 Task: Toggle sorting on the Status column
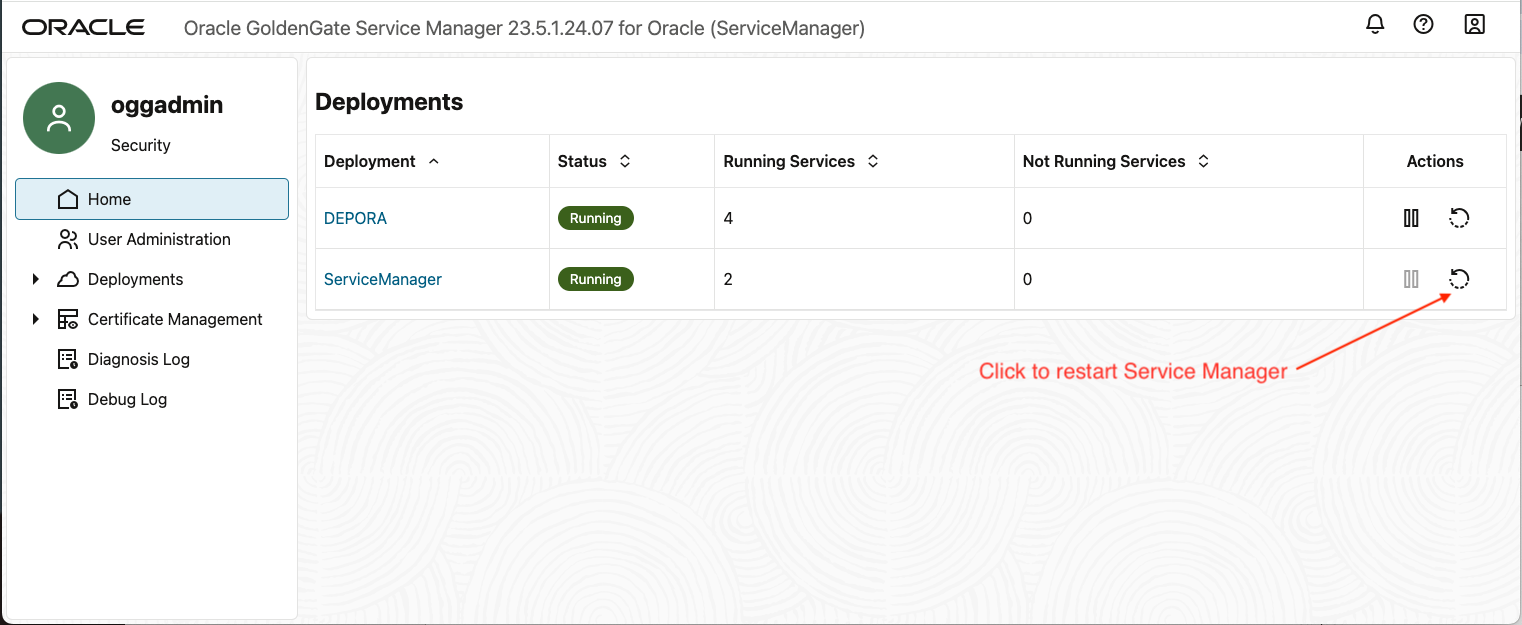(x=624, y=160)
